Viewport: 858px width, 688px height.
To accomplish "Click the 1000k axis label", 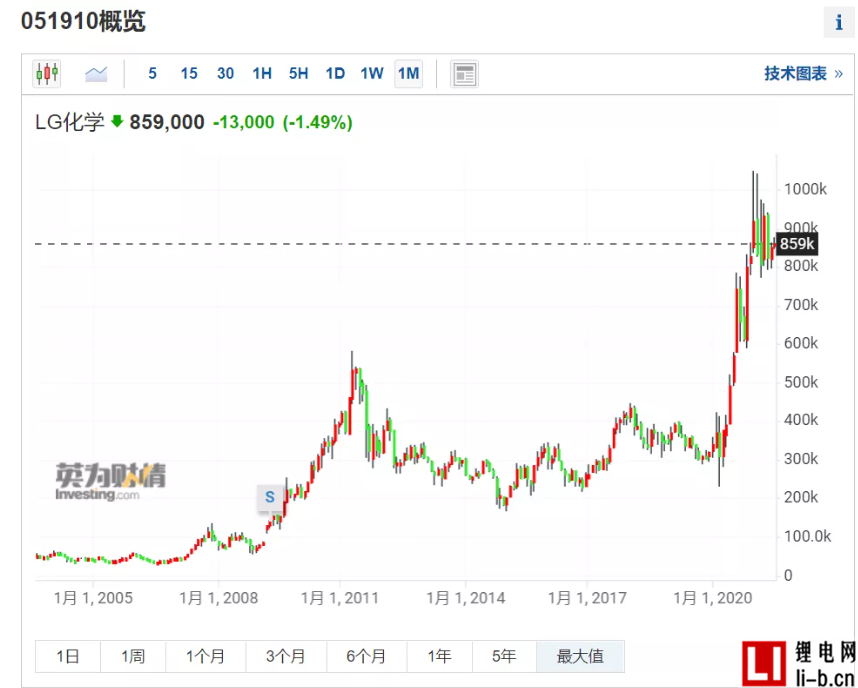I will pos(805,189).
